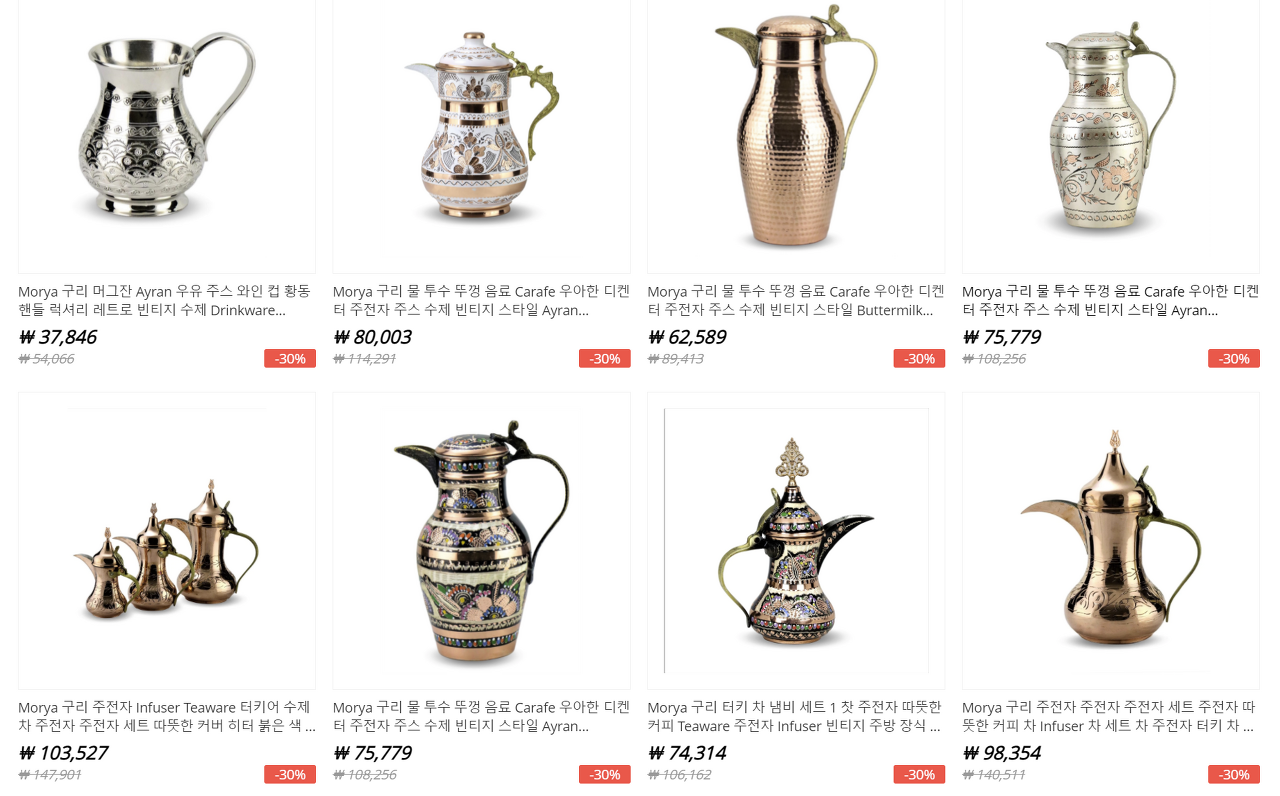Screen dimensions: 1280x796
Task: Click the ₩103,527 price
Action: point(63,753)
